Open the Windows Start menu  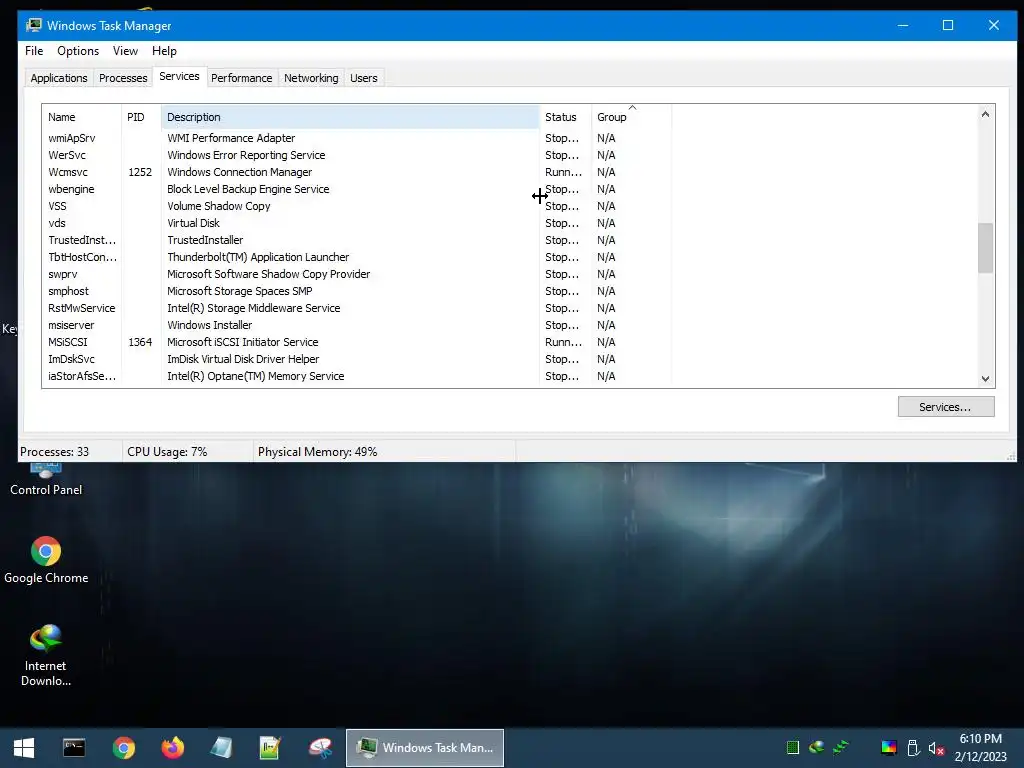tap(24, 748)
